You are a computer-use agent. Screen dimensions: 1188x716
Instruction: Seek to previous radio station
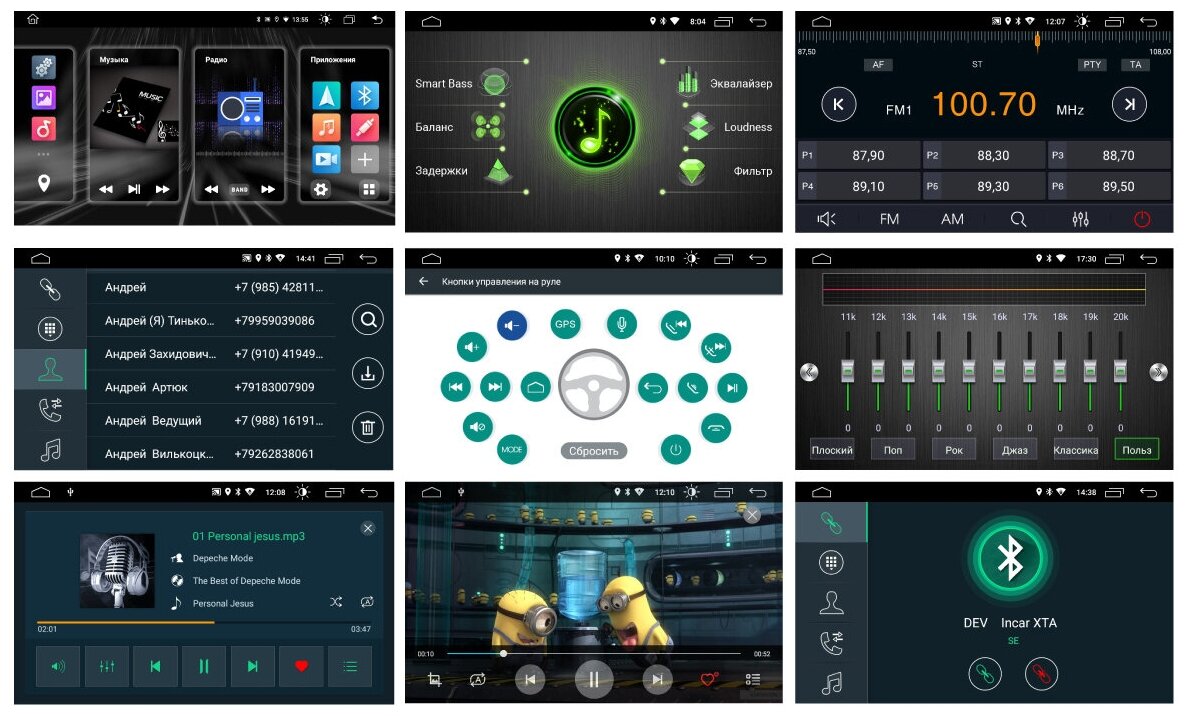click(x=839, y=105)
